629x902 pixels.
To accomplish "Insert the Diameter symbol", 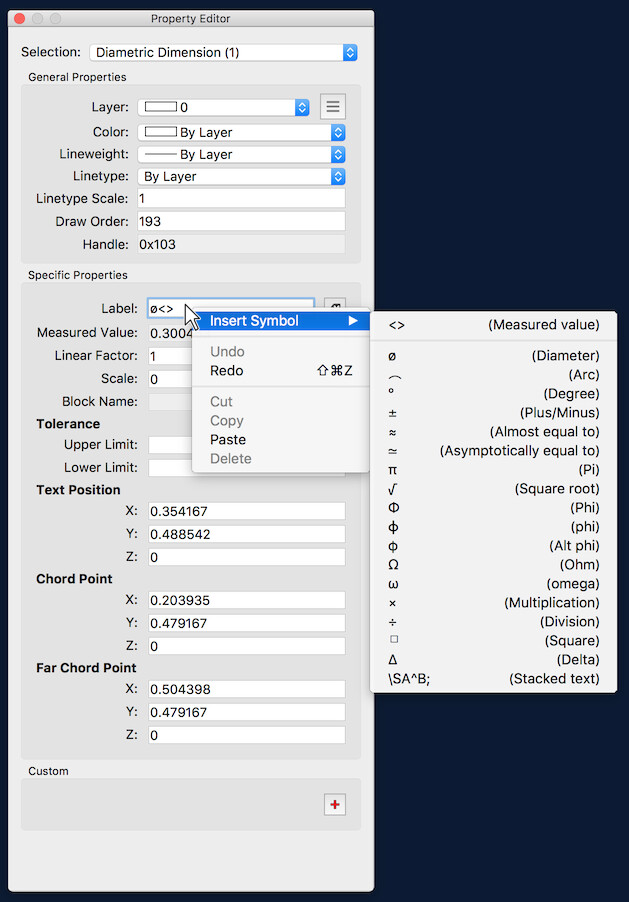I will pyautogui.click(x=494, y=356).
